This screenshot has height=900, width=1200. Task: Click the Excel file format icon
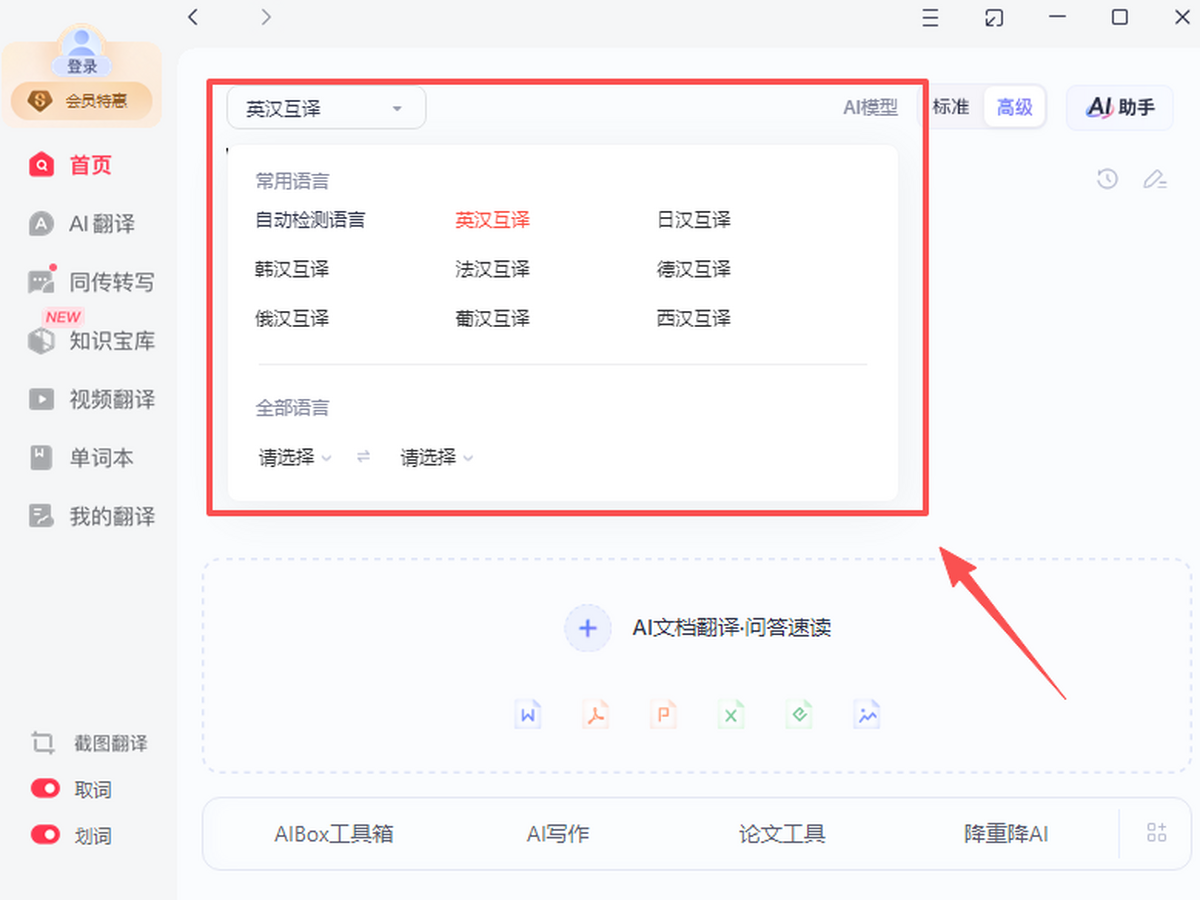click(x=731, y=715)
